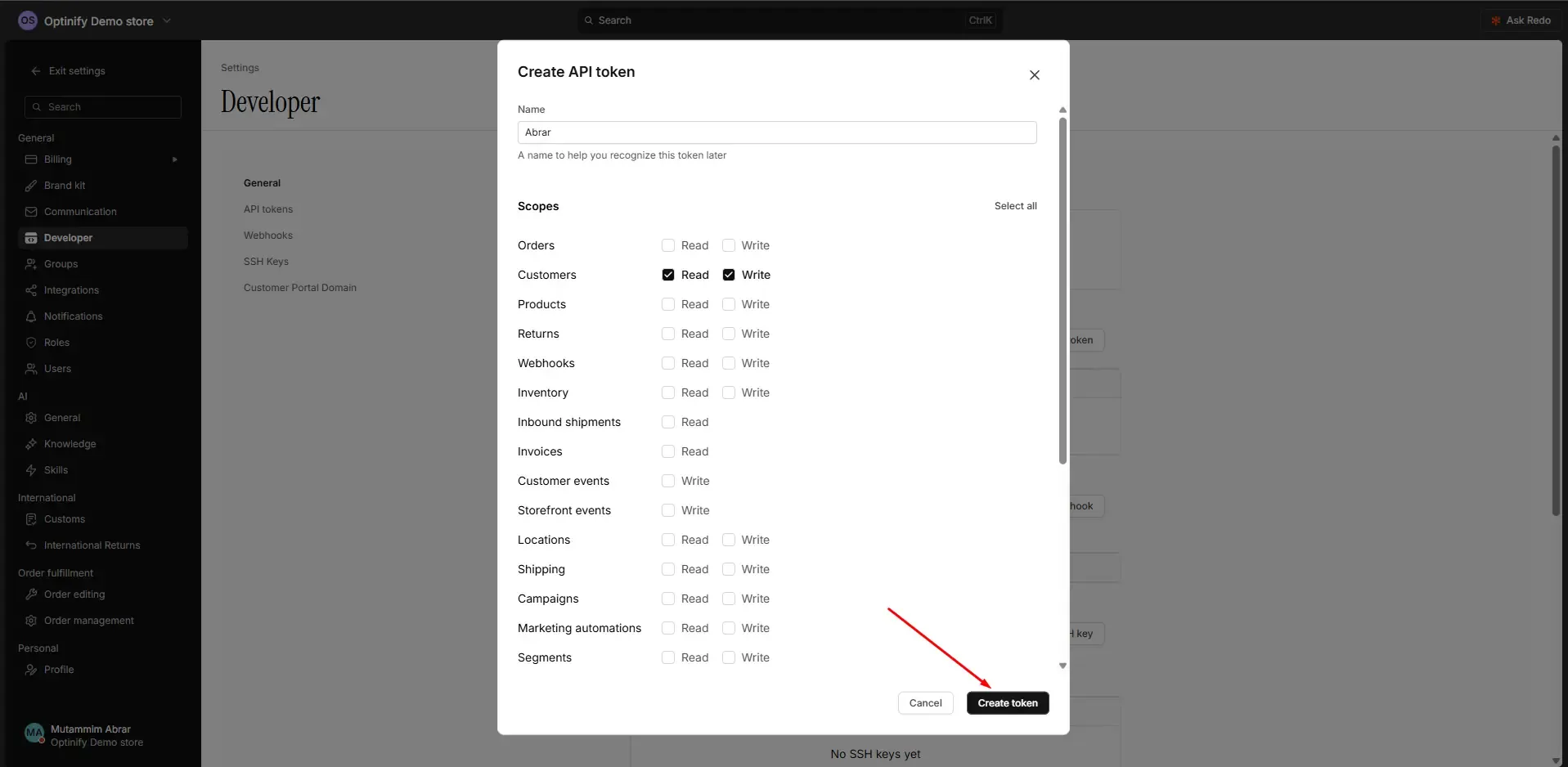Click the Roles shield icon

pos(31,343)
